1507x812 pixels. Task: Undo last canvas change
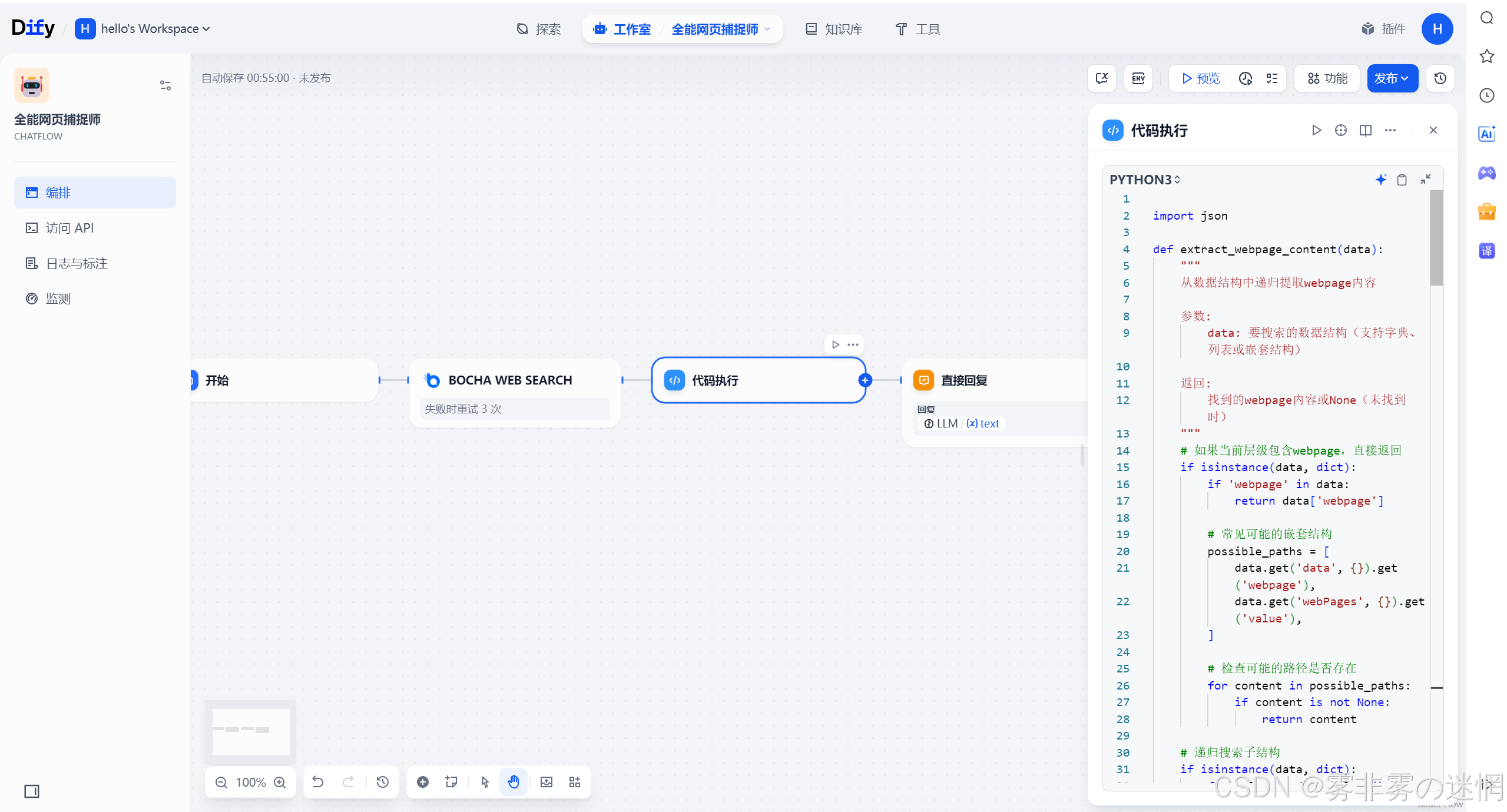318,782
